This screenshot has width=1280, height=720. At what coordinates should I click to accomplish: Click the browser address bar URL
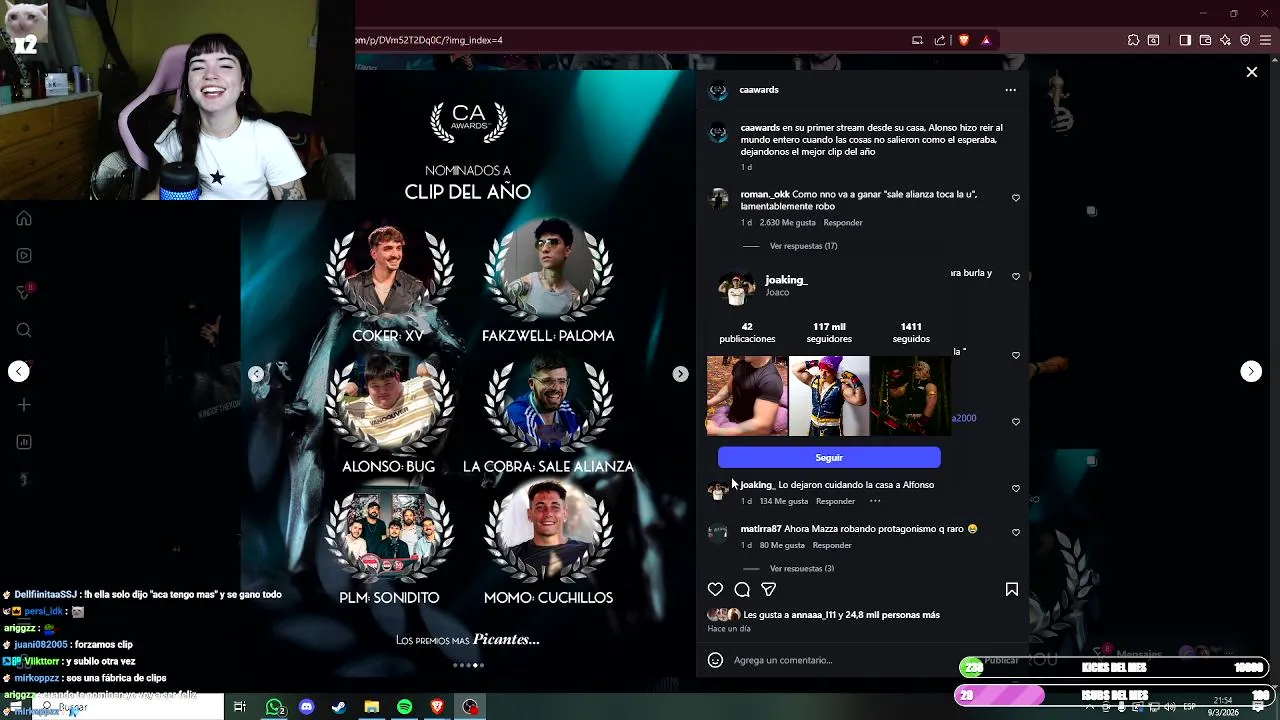point(430,40)
